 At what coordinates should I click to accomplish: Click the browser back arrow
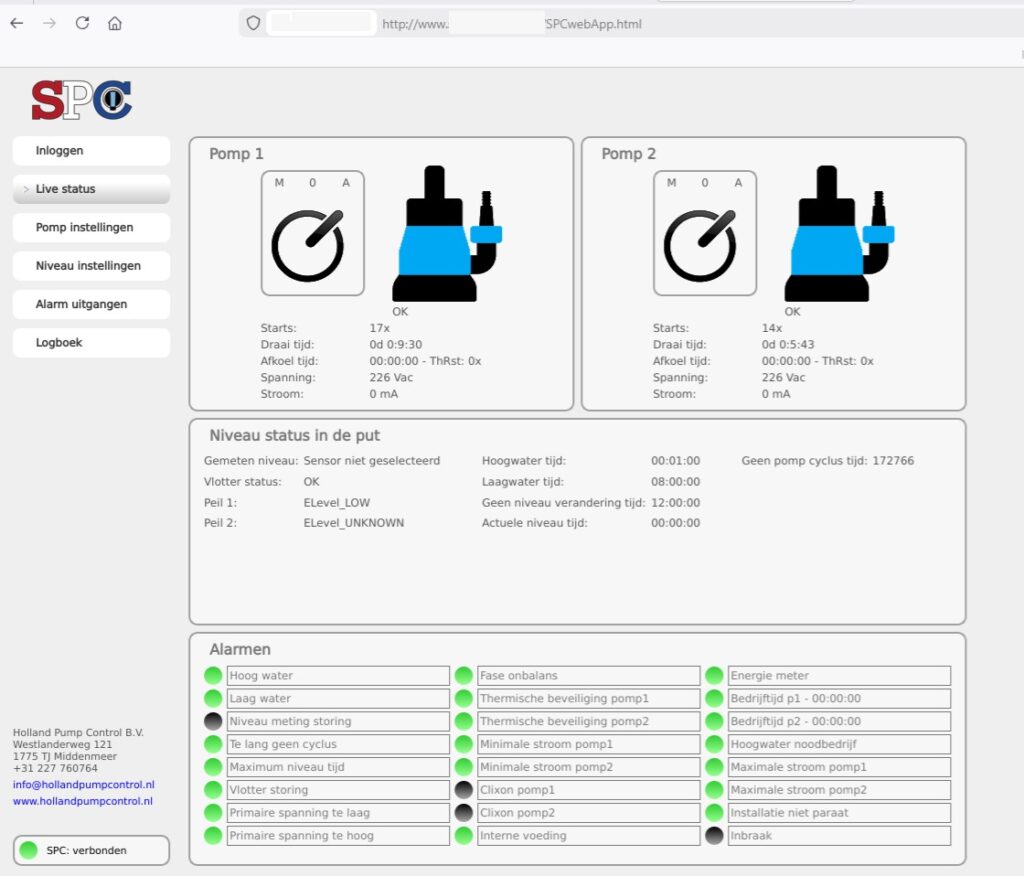[16, 23]
